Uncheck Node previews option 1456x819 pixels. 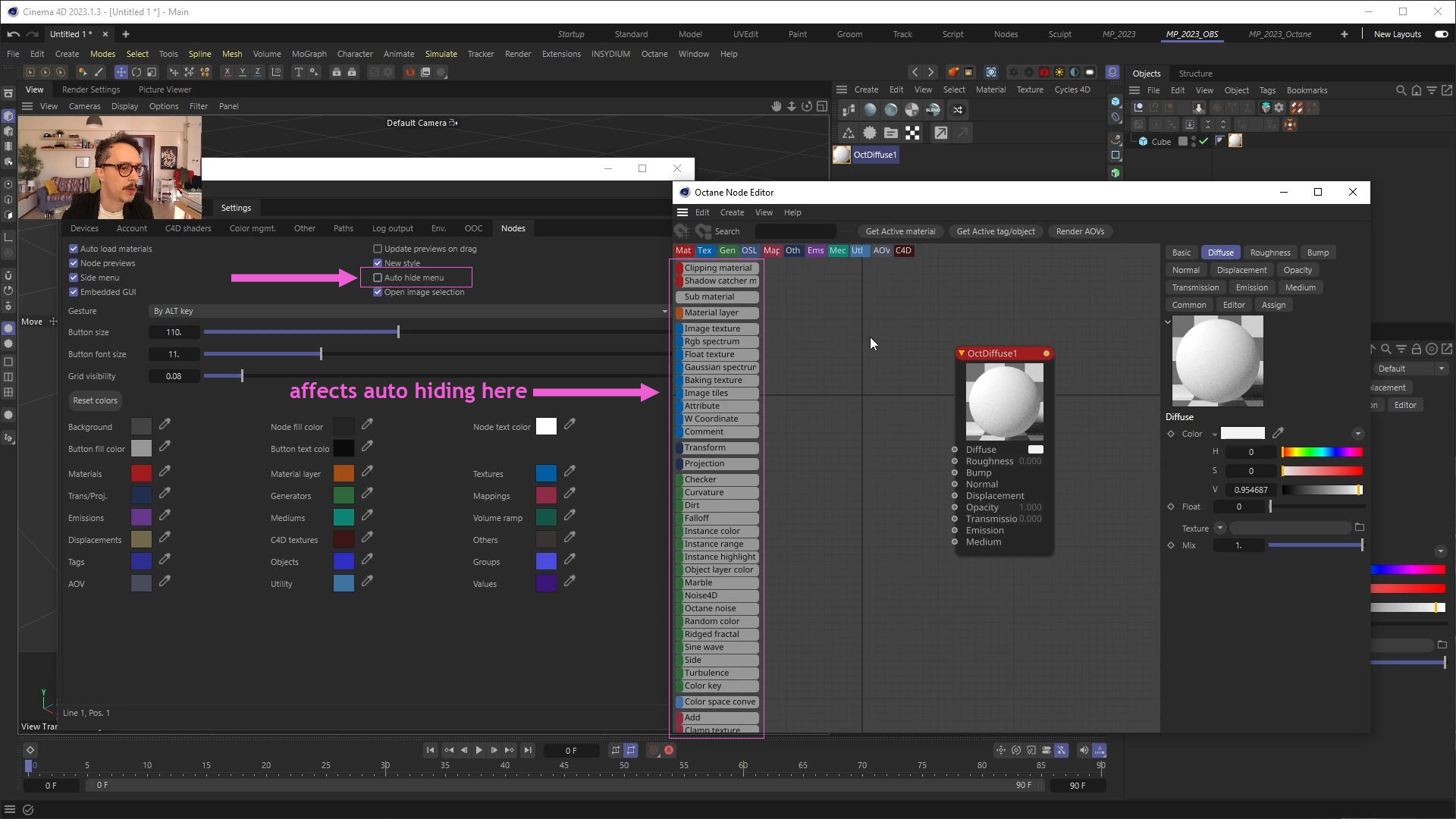click(74, 263)
